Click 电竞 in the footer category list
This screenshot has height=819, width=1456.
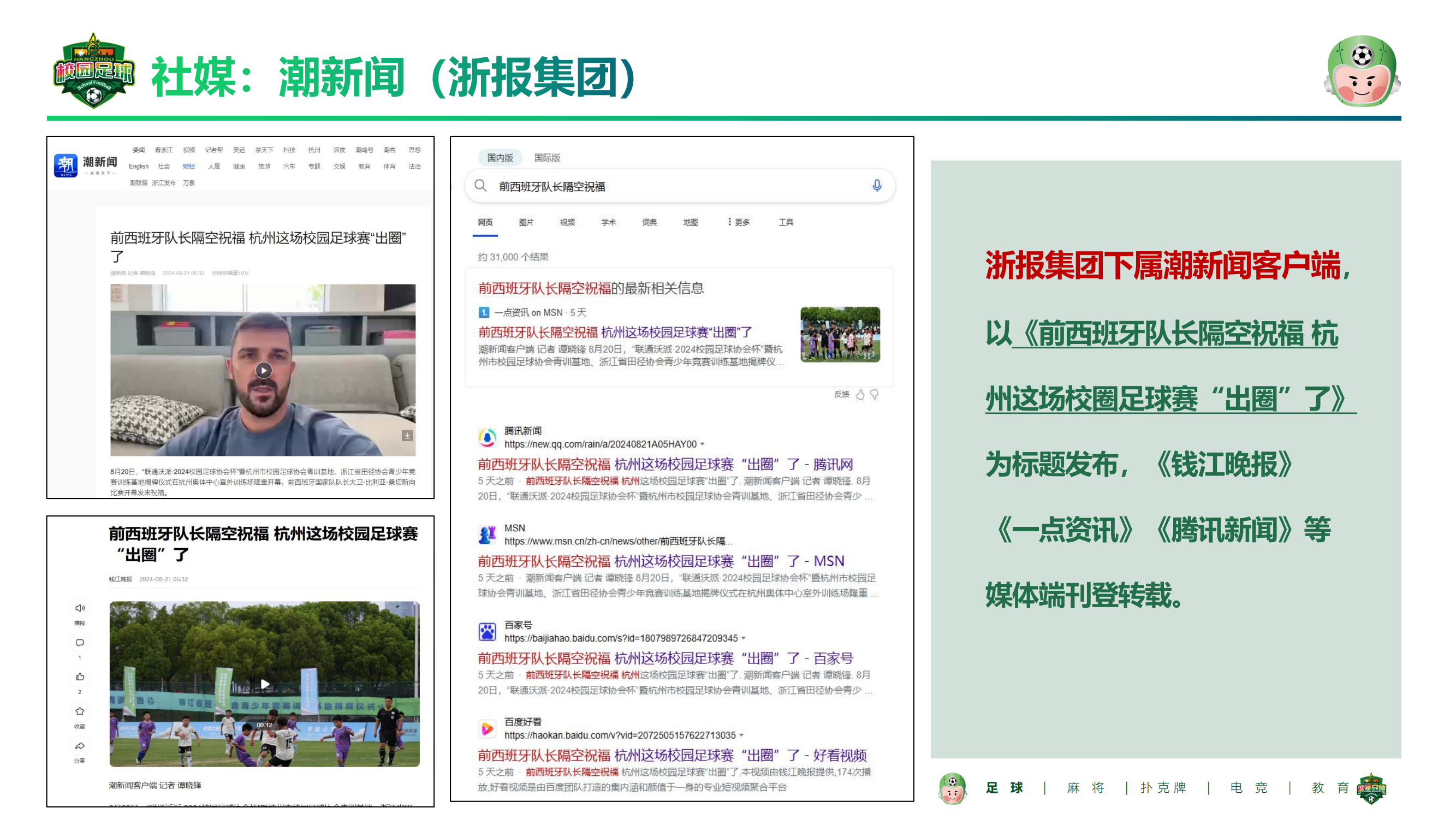(x=1249, y=788)
